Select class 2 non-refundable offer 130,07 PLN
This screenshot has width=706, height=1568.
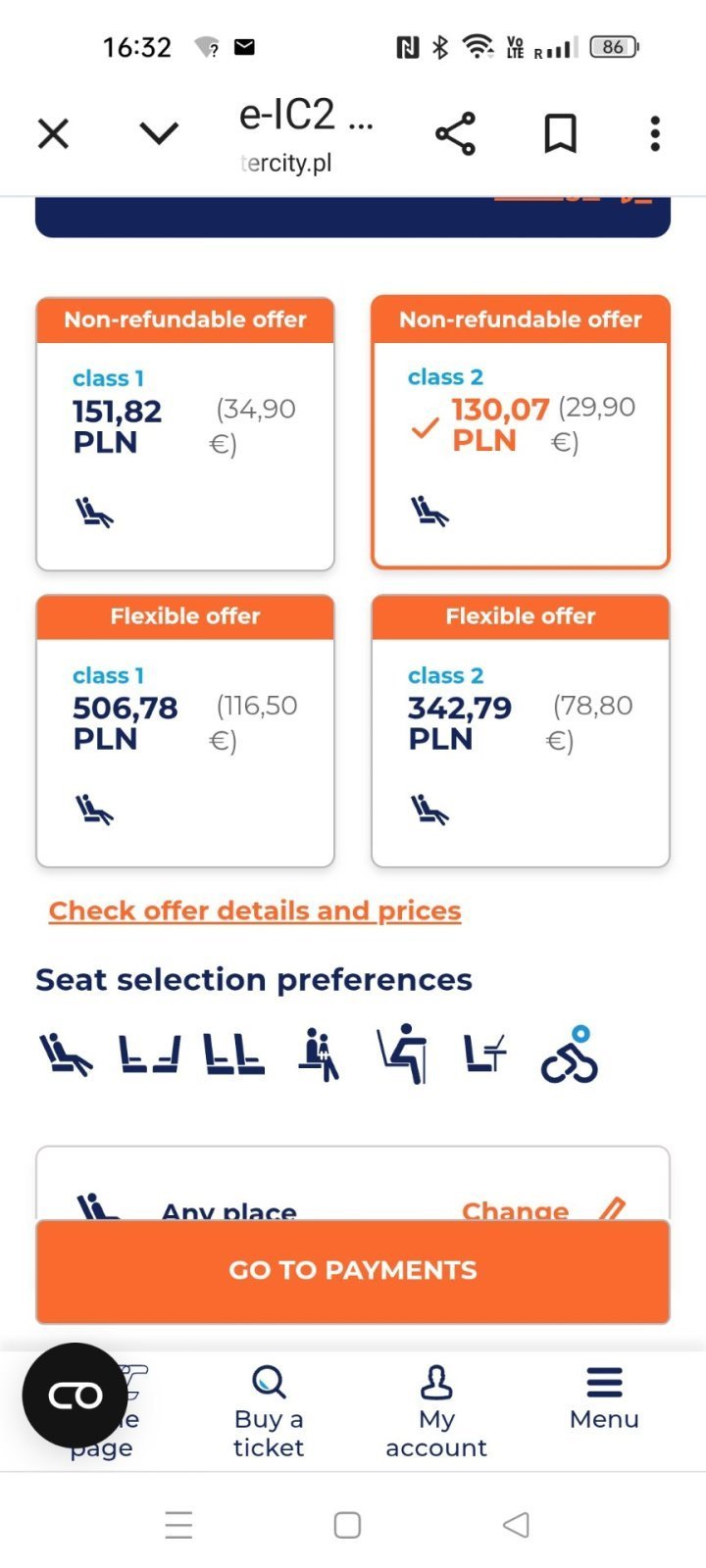point(521,432)
